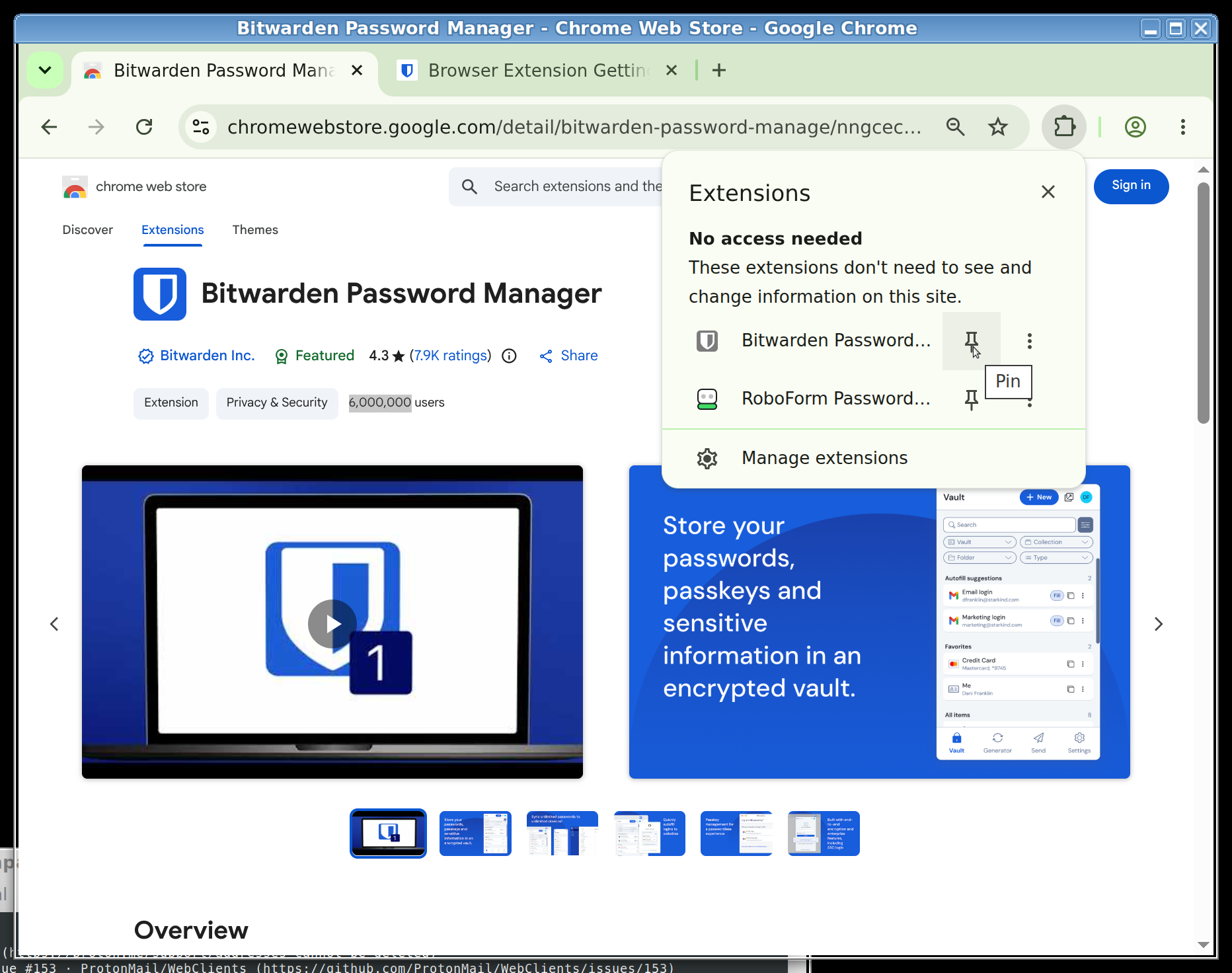
Task: Close the Browser Extension Getting tab
Action: tap(671, 71)
